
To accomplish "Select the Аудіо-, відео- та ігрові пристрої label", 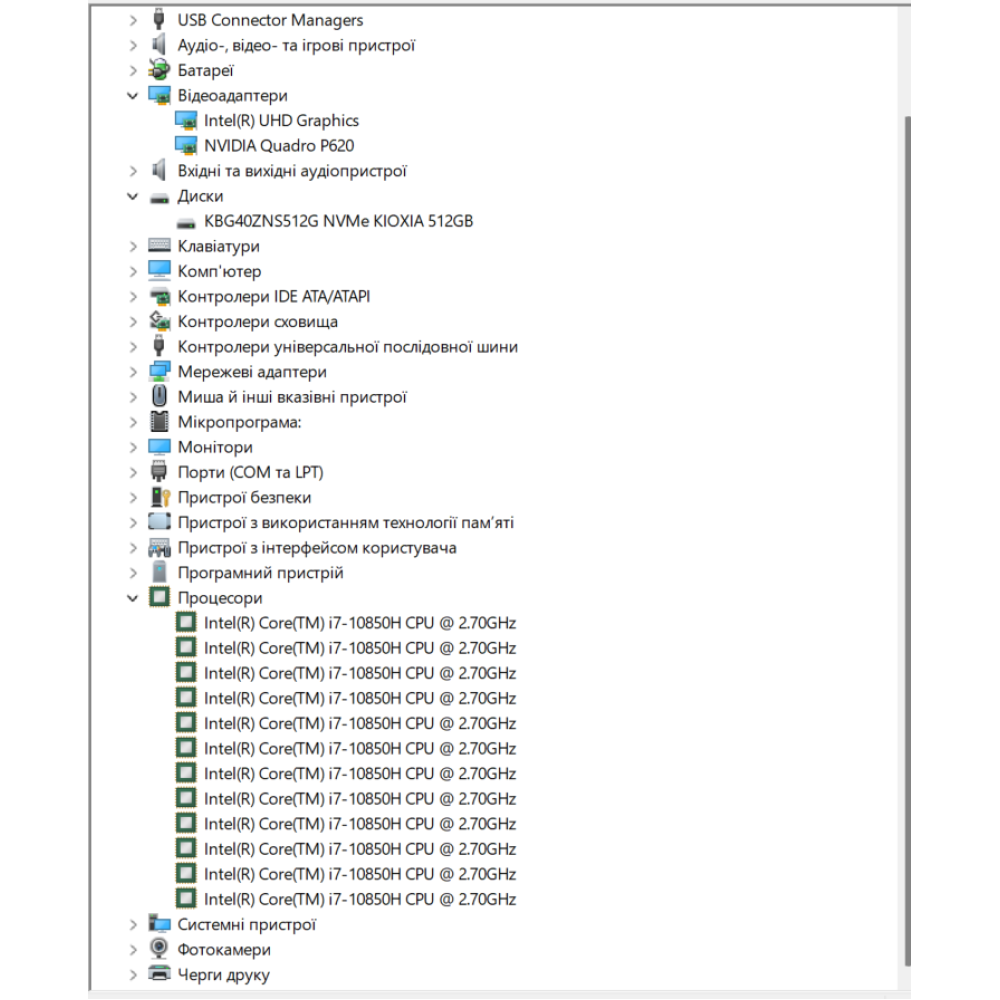I will tap(296, 46).
